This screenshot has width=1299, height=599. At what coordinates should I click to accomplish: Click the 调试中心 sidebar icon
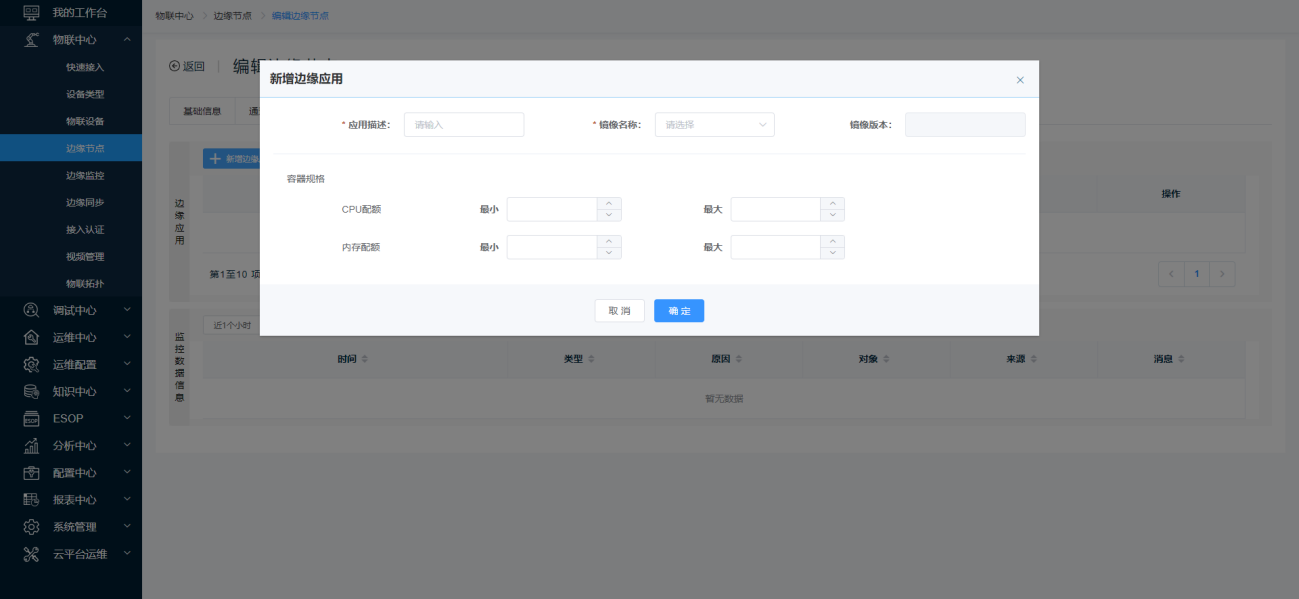coord(31,310)
